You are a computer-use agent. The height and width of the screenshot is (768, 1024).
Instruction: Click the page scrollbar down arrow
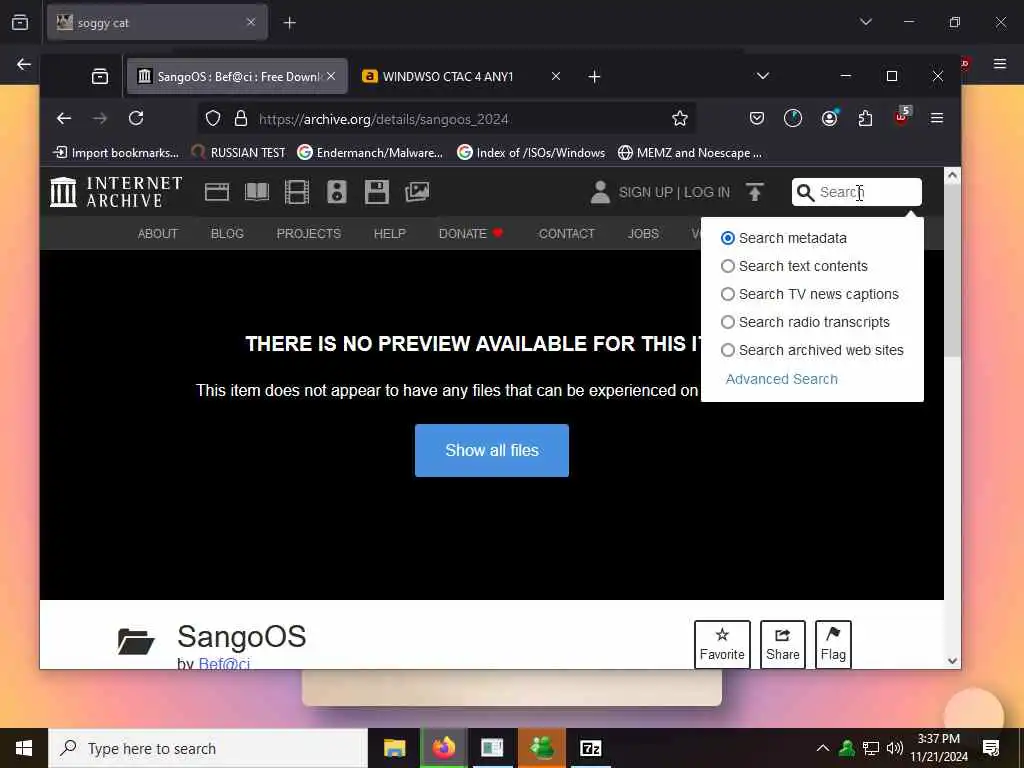pyautogui.click(x=952, y=661)
